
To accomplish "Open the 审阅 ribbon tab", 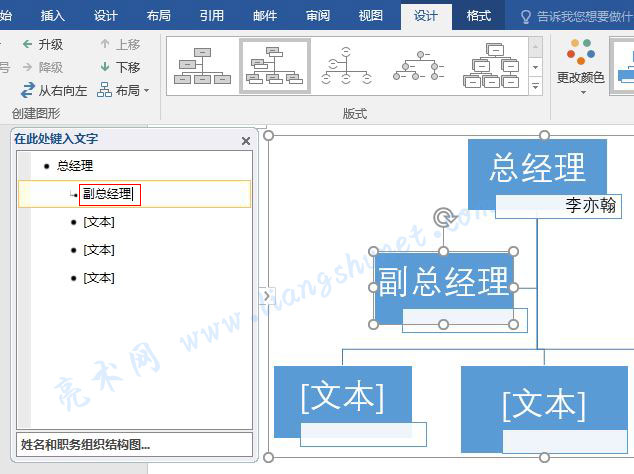I will pyautogui.click(x=318, y=16).
